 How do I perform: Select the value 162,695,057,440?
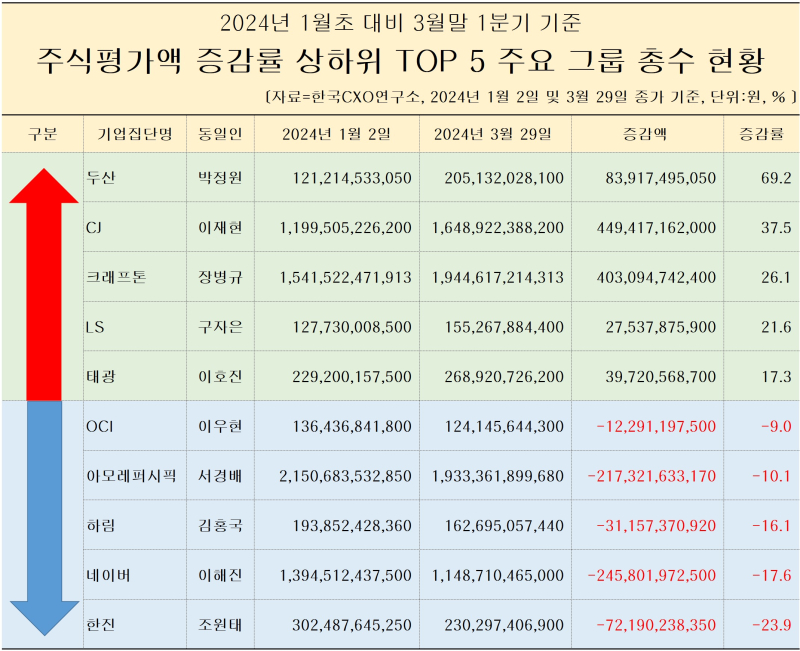pos(504,526)
